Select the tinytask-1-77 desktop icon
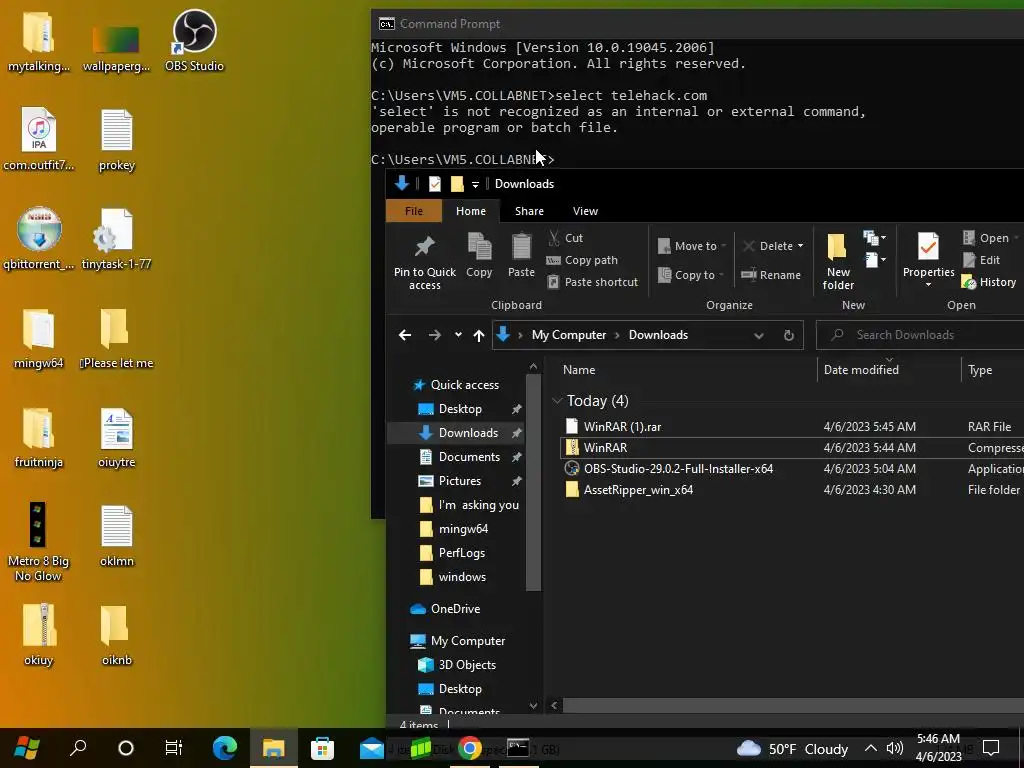 click(x=116, y=238)
